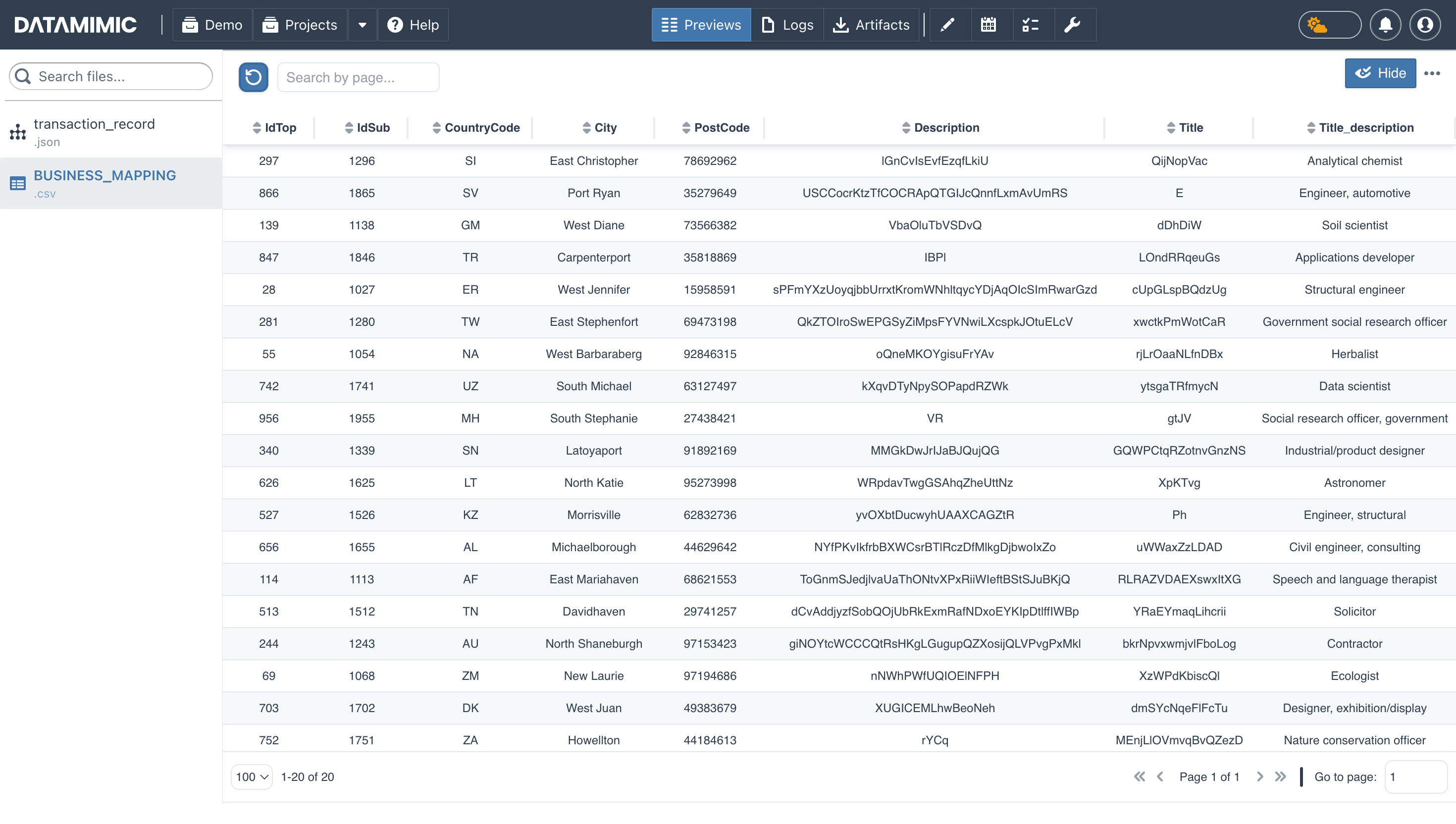Switch to the Logs tab

(787, 25)
